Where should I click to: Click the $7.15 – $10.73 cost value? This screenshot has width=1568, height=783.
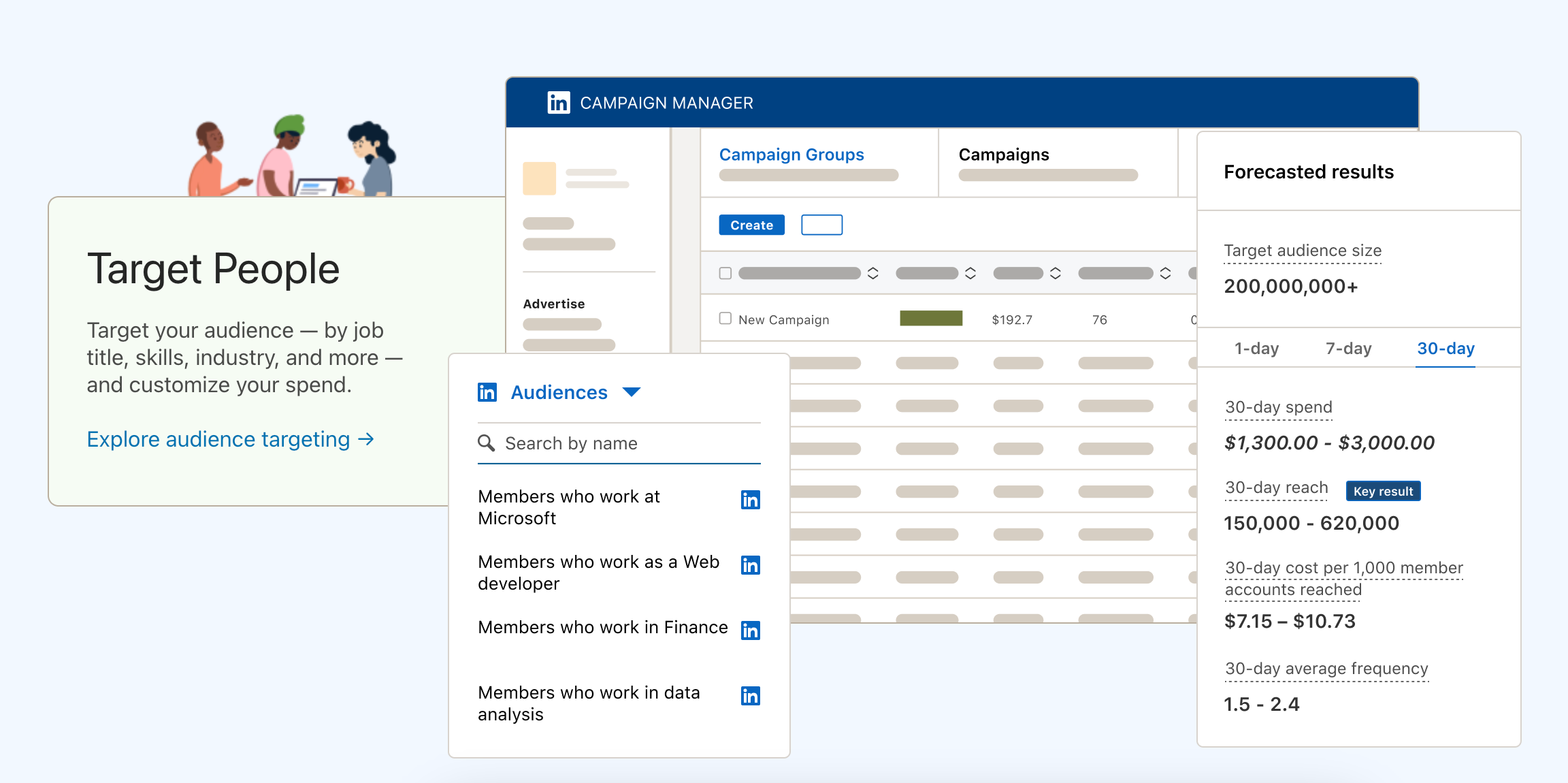[1290, 621]
